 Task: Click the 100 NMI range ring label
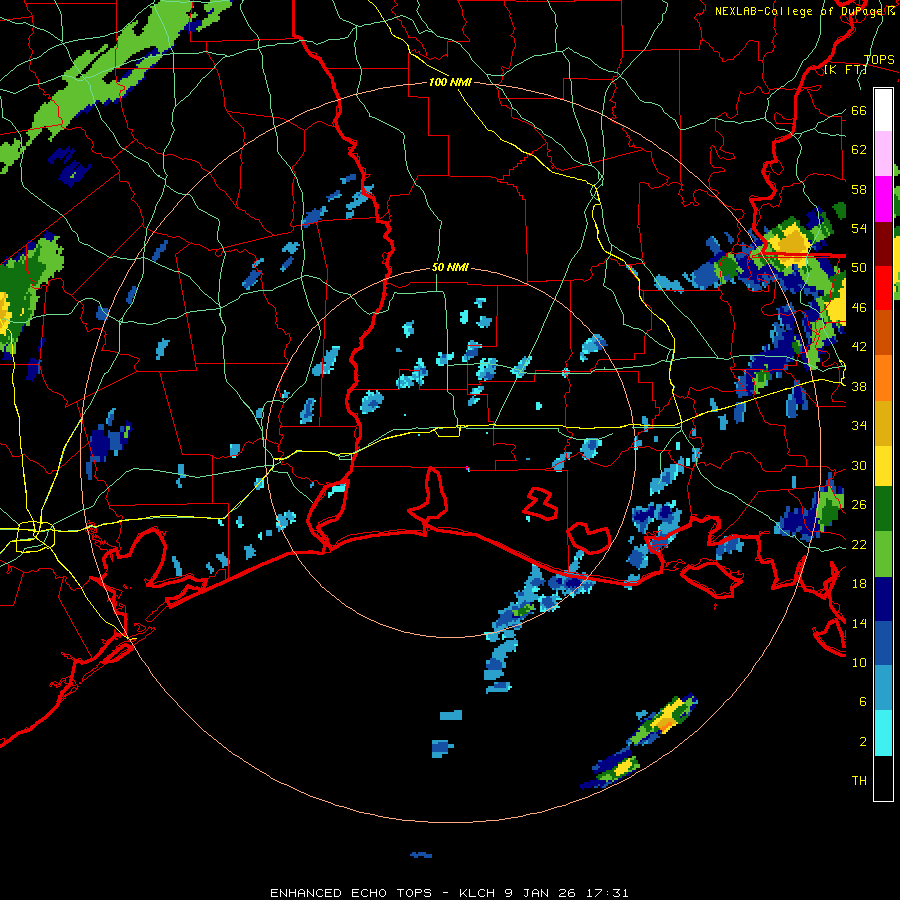click(450, 82)
